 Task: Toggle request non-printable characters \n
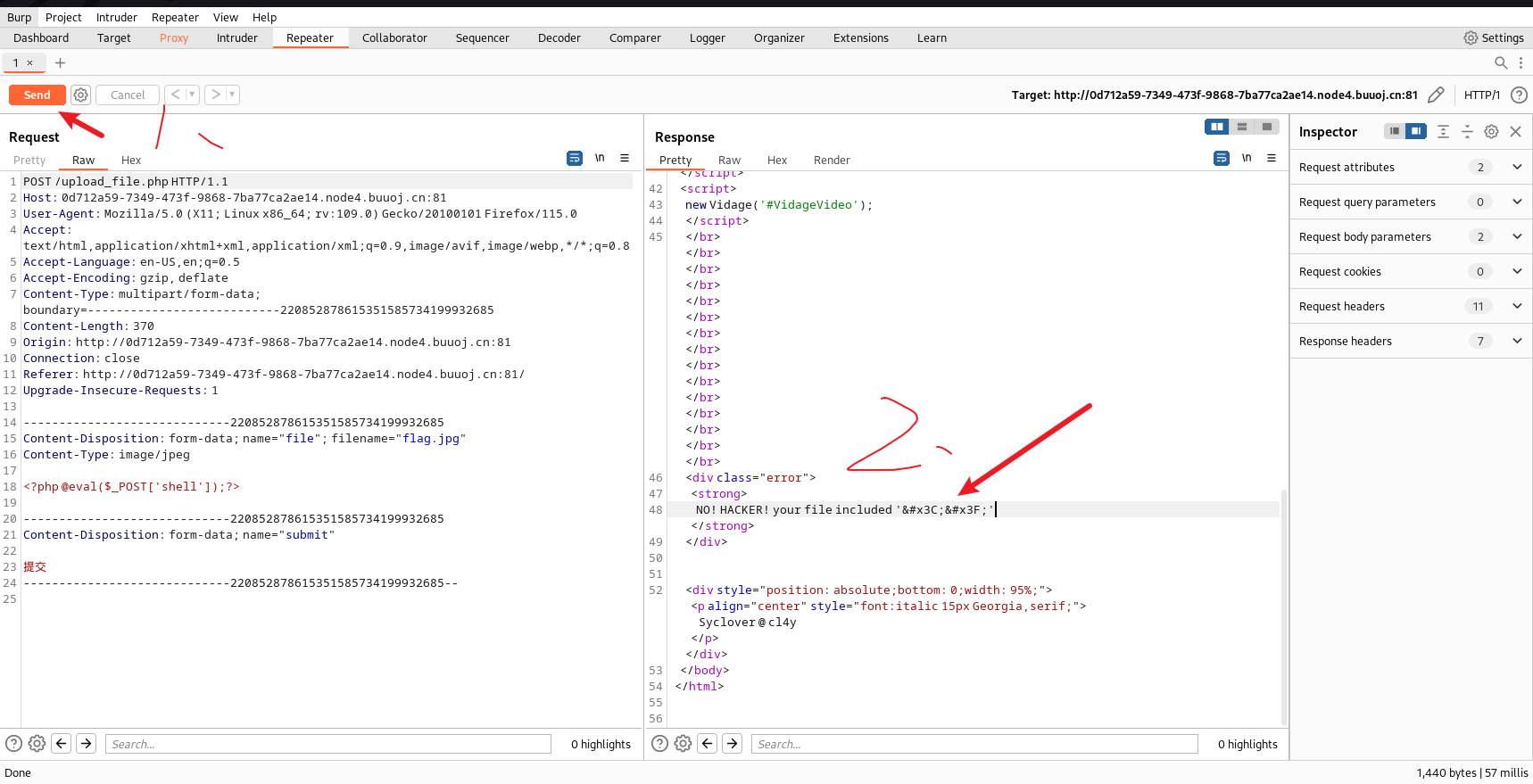click(x=600, y=158)
